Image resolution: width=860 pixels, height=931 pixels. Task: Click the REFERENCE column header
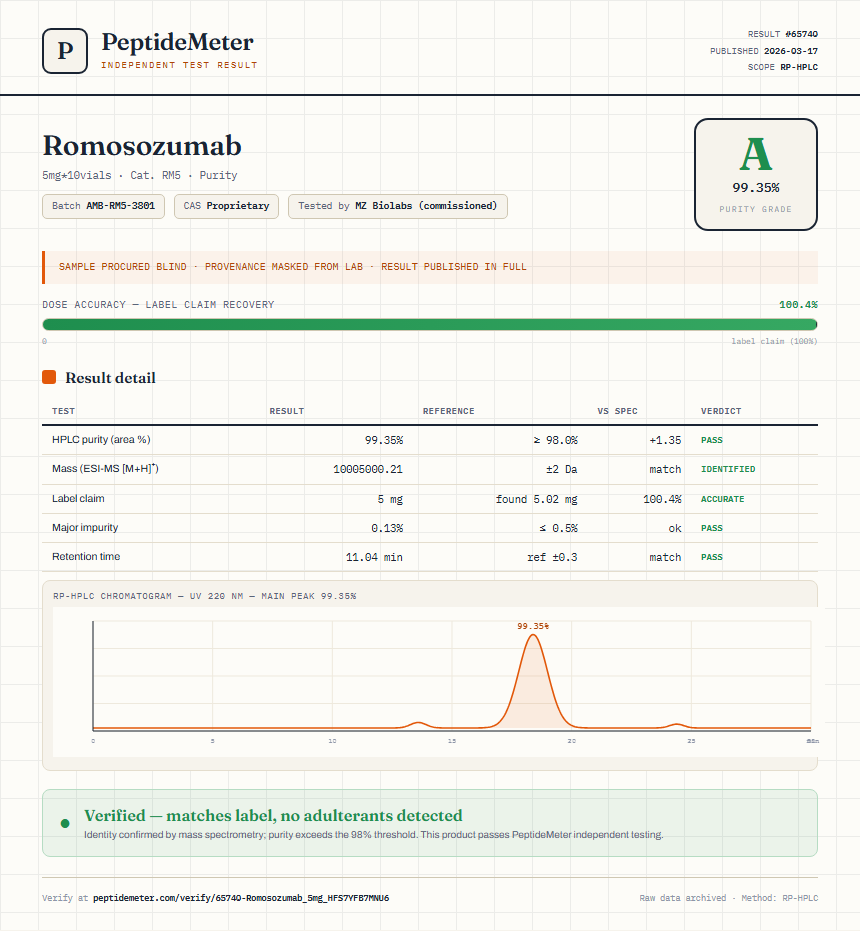[448, 411]
